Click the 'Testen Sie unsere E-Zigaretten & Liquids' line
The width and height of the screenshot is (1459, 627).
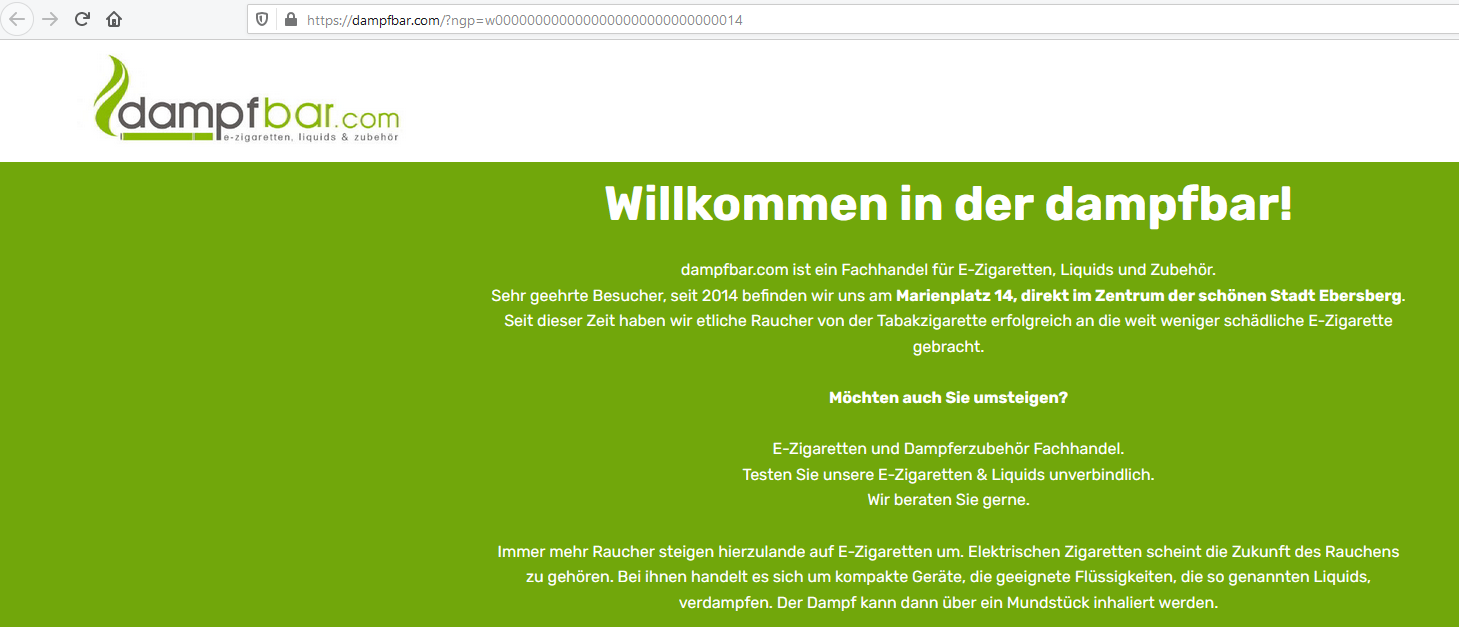click(948, 474)
